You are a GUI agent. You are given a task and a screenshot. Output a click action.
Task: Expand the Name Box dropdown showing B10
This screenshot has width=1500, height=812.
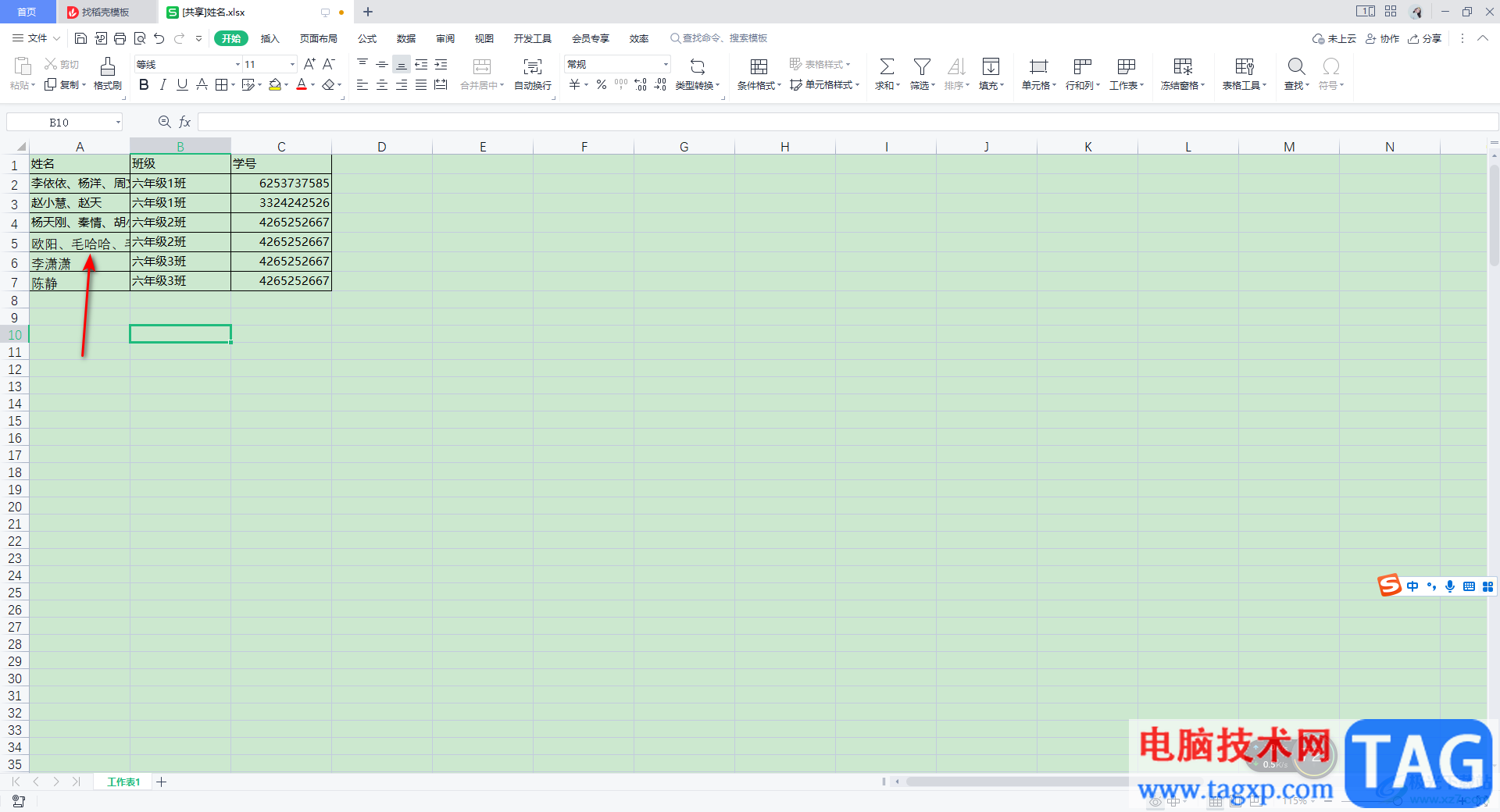pos(118,122)
